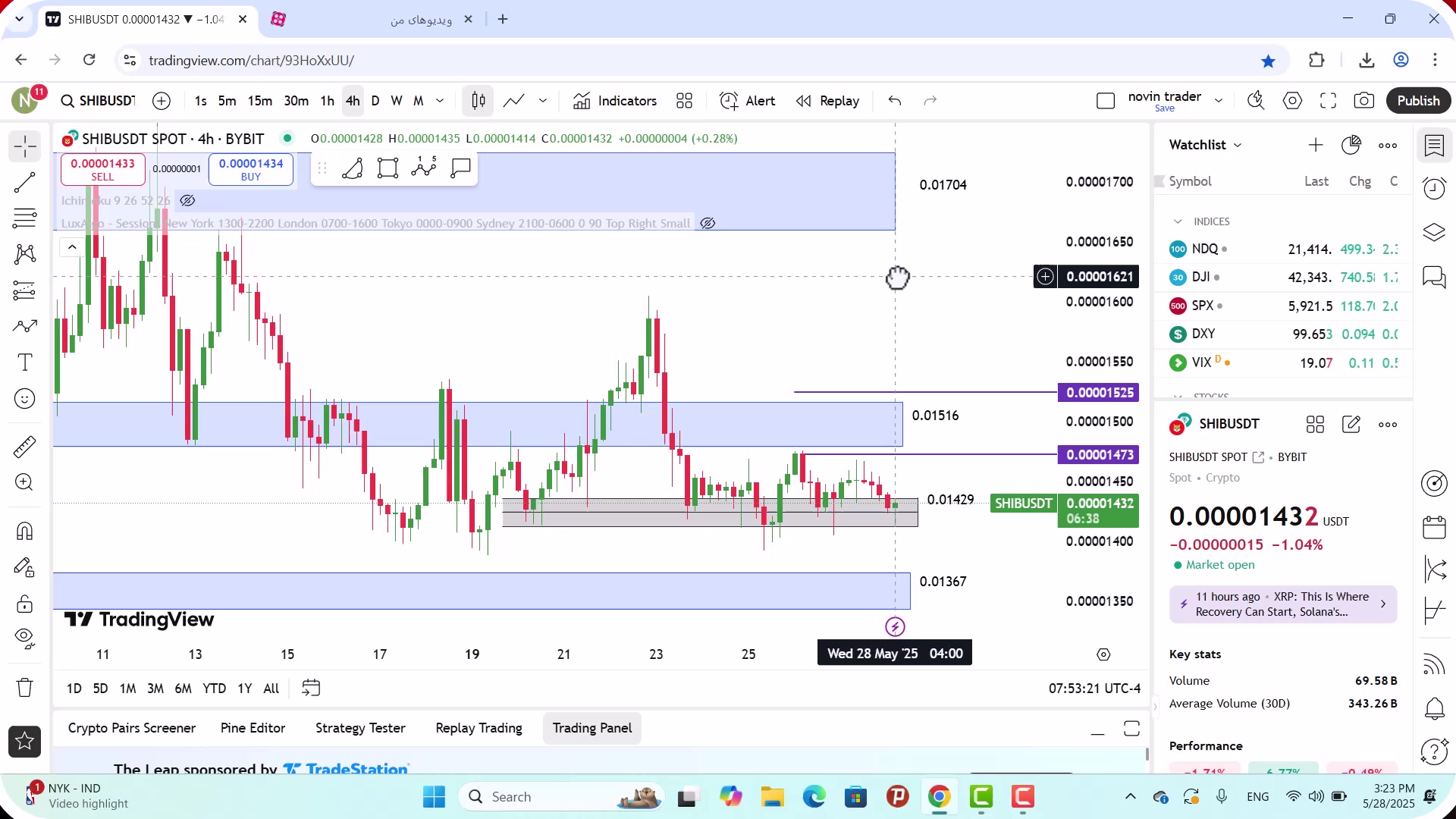Select the ruler measure tool

pos(24,447)
